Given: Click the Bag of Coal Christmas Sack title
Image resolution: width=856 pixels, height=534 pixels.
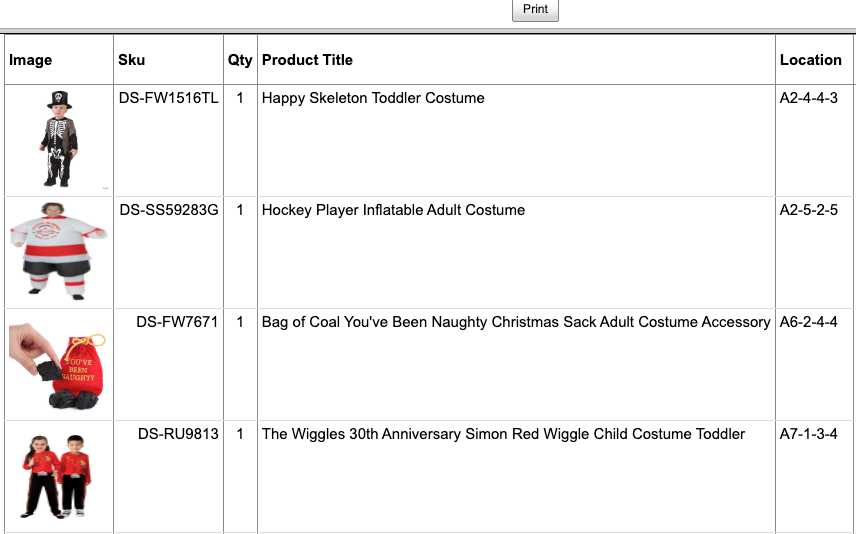Looking at the screenshot, I should click(x=516, y=322).
